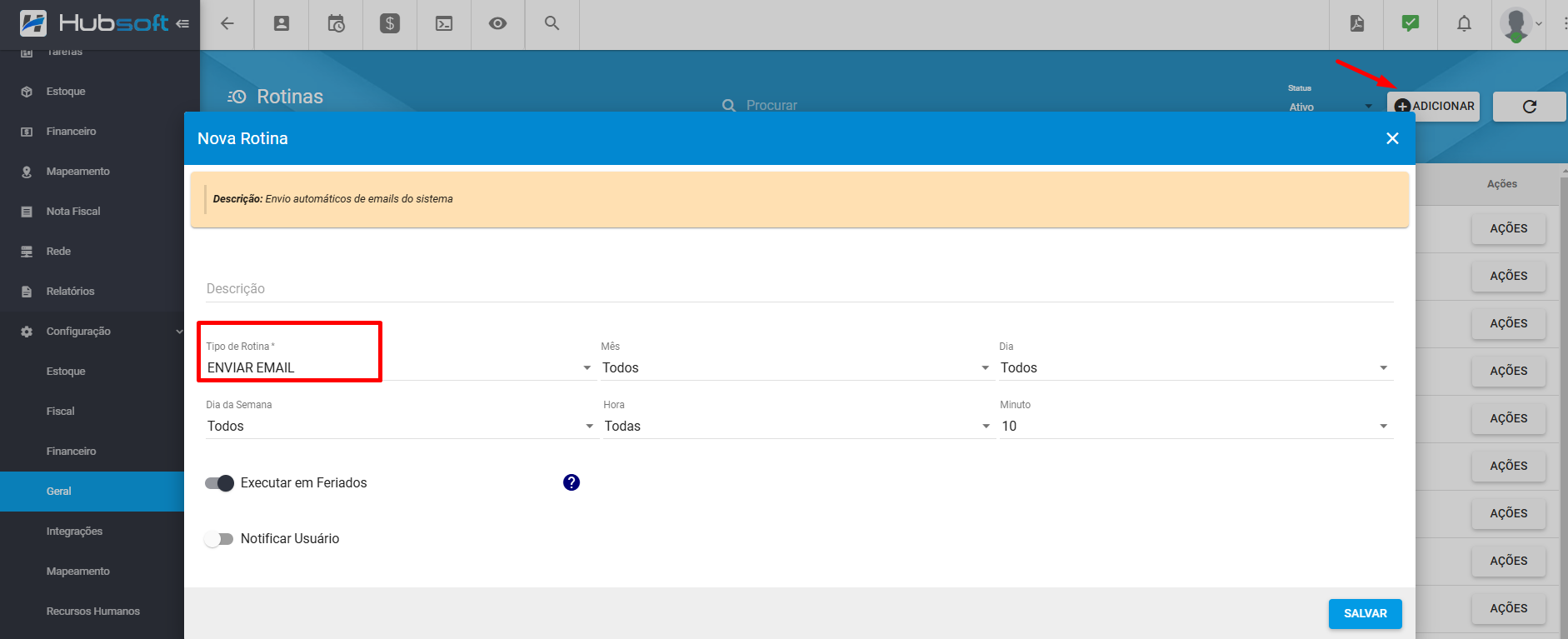The width and height of the screenshot is (1568, 639).
Task: Click the blue help question mark icon
Action: pos(572,482)
